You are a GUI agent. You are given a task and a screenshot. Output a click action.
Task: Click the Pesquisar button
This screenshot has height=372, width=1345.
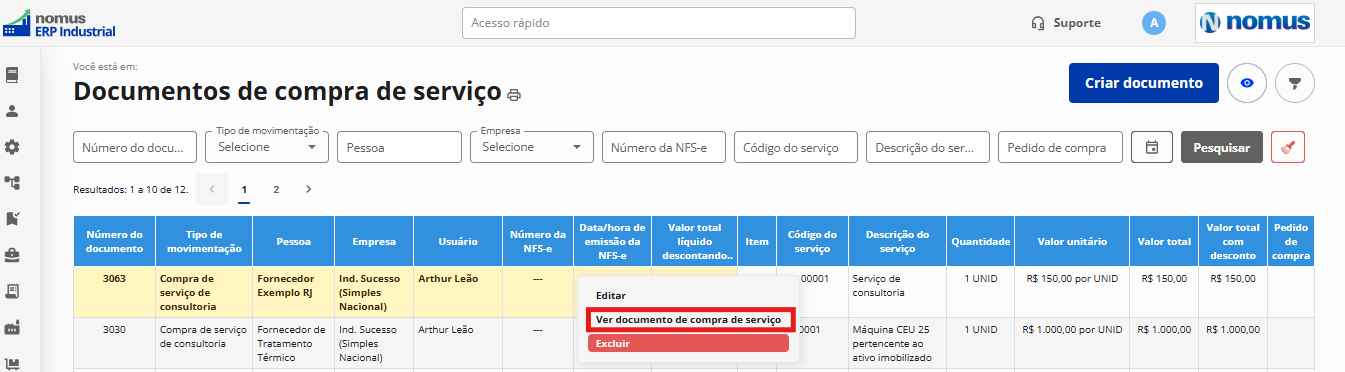tap(1222, 147)
